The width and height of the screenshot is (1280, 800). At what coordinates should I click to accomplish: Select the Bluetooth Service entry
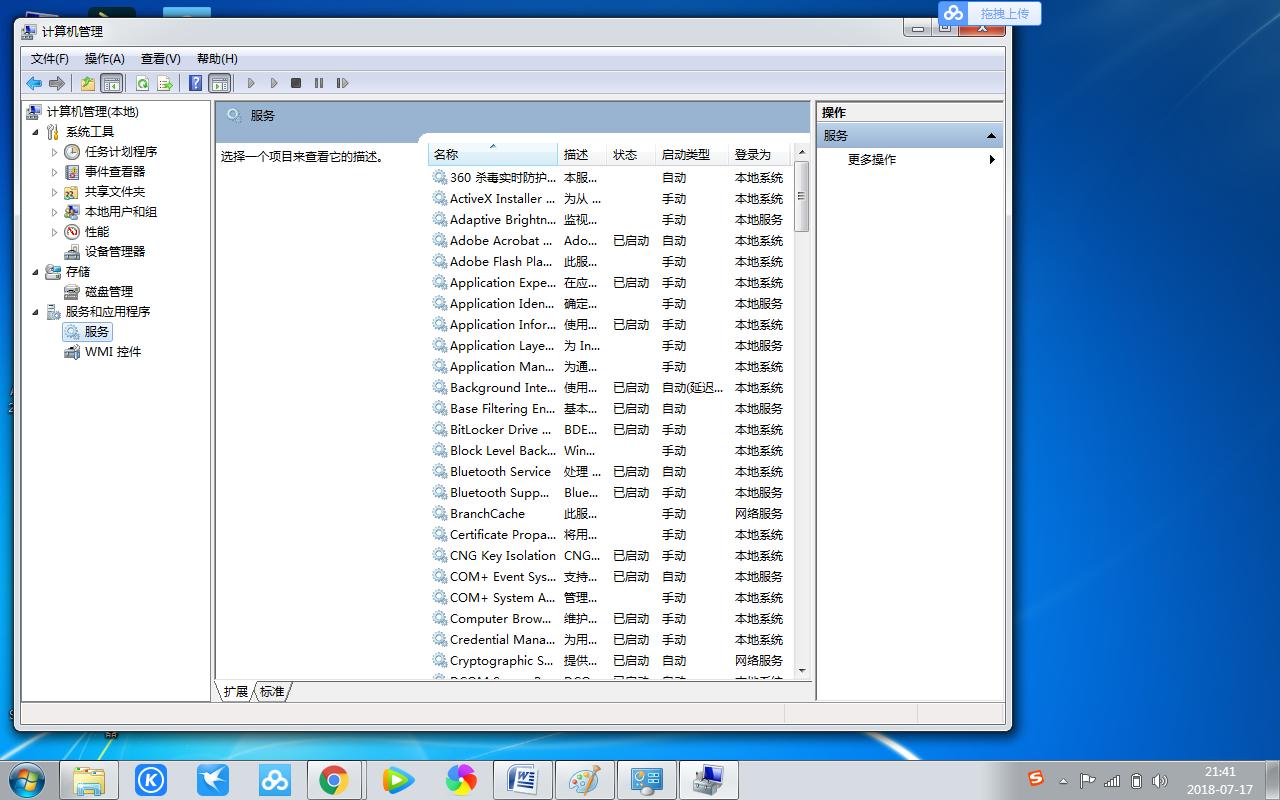pyautogui.click(x=498, y=471)
